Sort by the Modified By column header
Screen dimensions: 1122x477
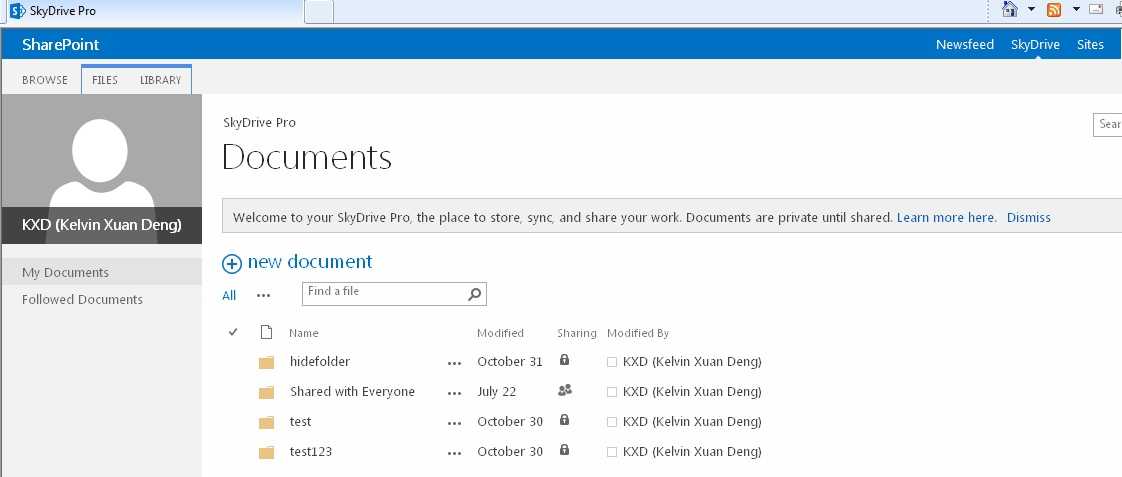pyautogui.click(x=638, y=333)
